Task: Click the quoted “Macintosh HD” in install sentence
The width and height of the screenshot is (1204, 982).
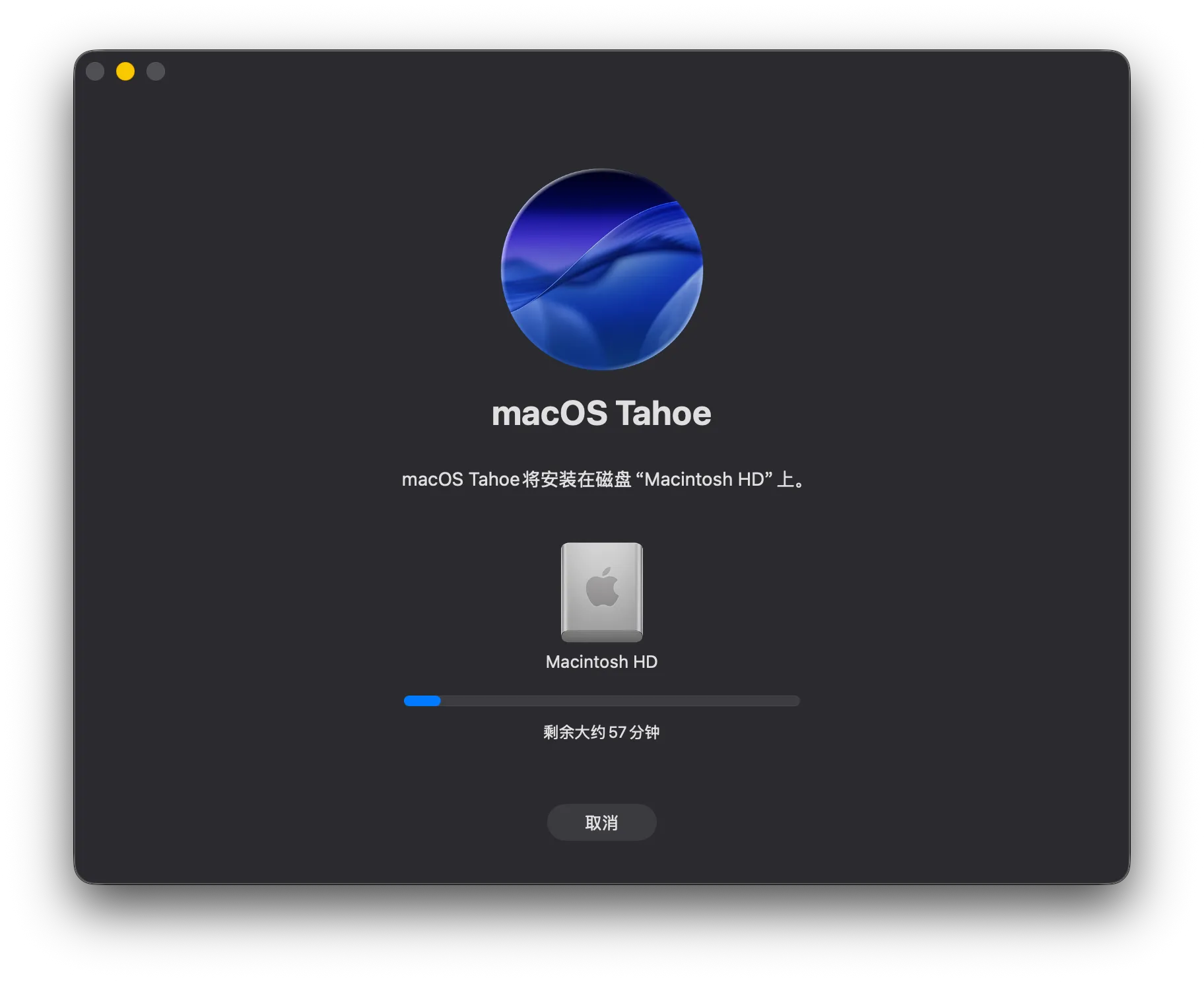Action: (x=704, y=479)
